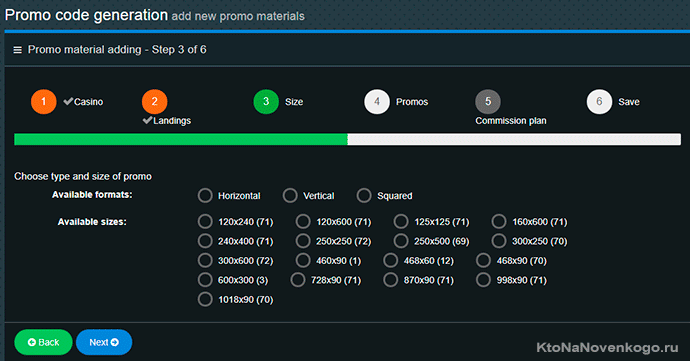
Task: Open the hamburger menu beside Promo material adding
Action: (x=18, y=50)
